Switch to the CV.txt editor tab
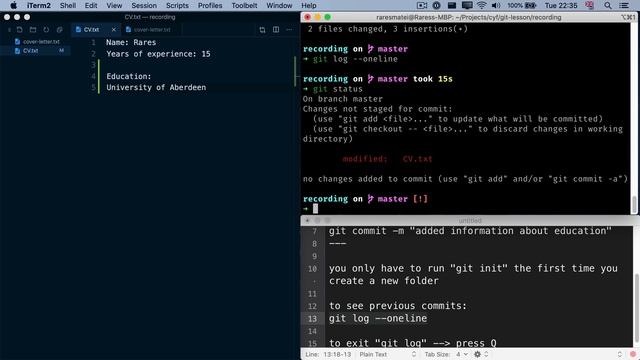 click(x=91, y=29)
